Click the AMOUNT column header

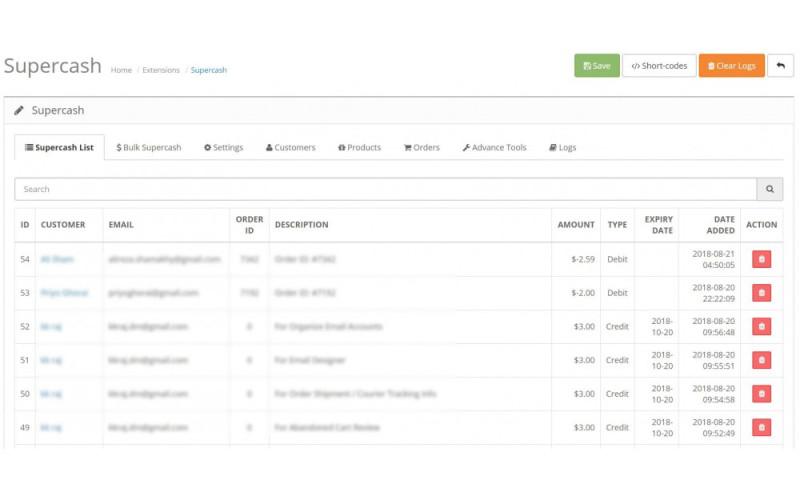[576, 224]
